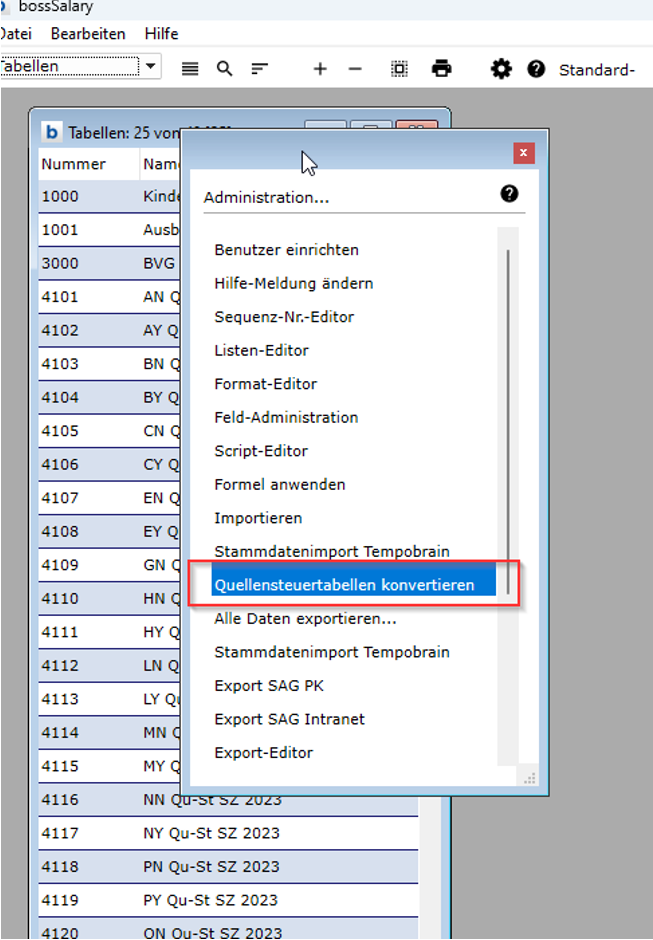Click the minus remove icon
The height and width of the screenshot is (940, 653).
[355, 69]
